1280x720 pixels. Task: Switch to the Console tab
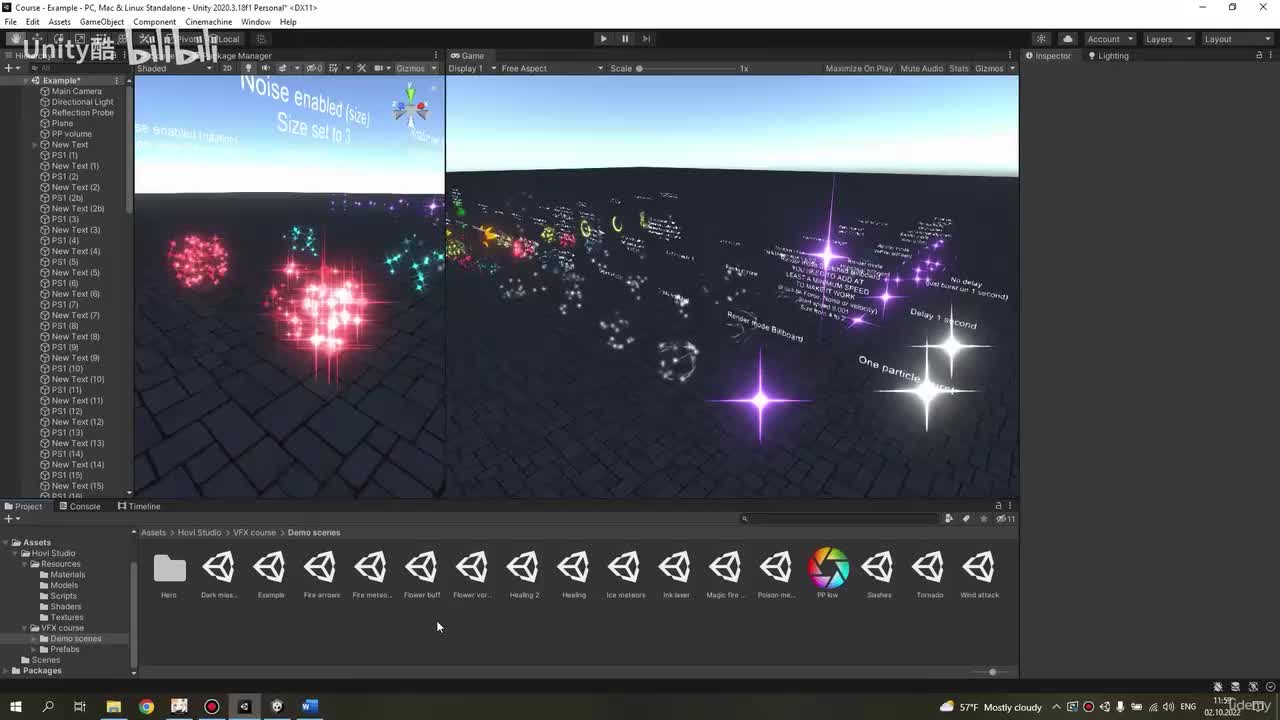(79, 506)
